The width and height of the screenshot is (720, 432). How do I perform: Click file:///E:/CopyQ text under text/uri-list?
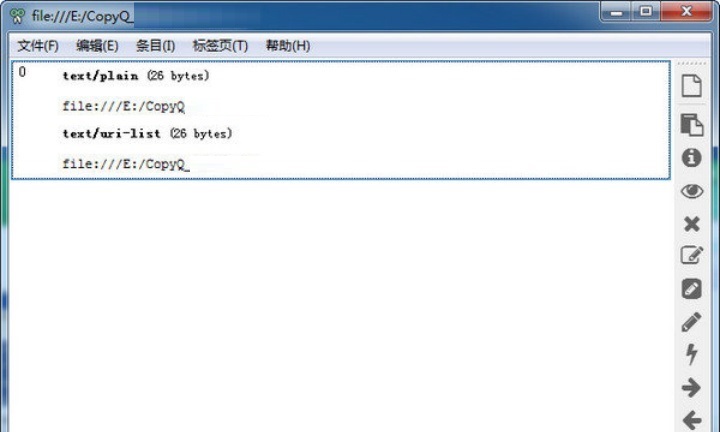[x=125, y=164]
